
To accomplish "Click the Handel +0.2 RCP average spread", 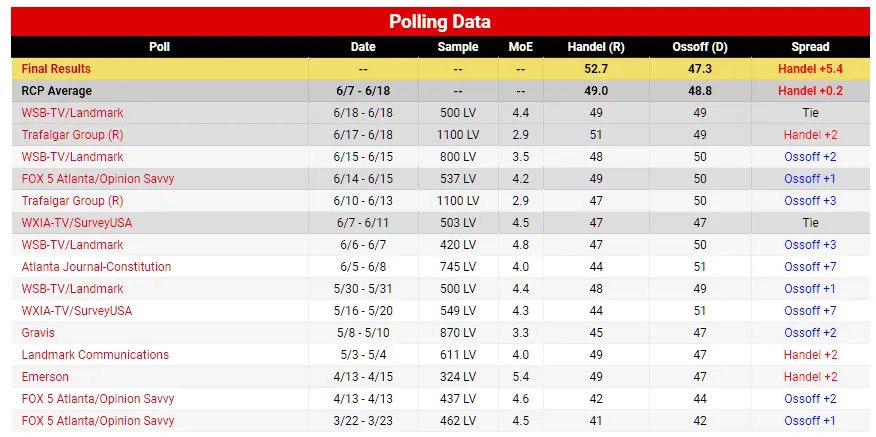I will [x=809, y=91].
